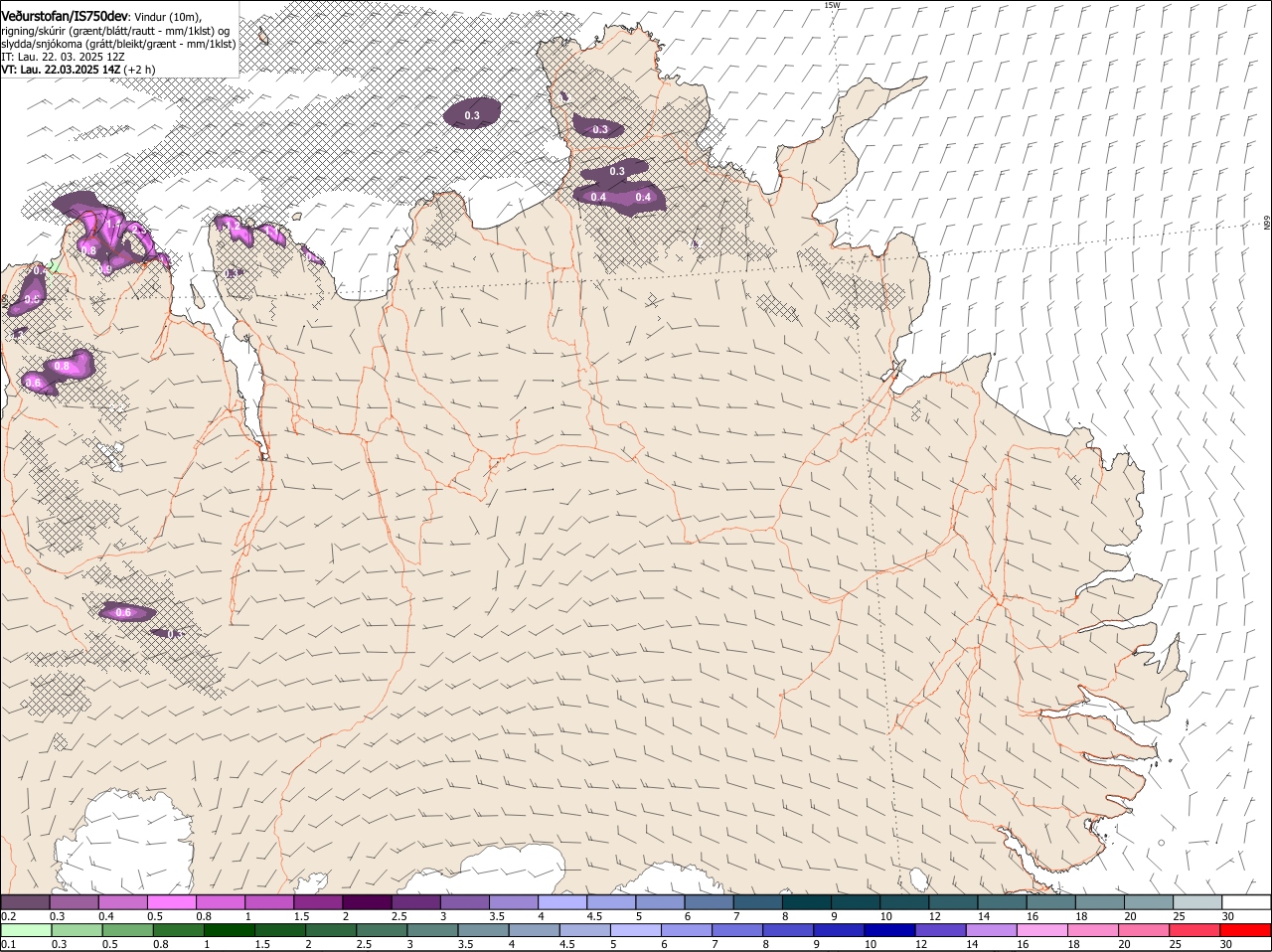The image size is (1272, 952).
Task: Choose the 3 swatch in the rain legend
Action: [x=432, y=930]
